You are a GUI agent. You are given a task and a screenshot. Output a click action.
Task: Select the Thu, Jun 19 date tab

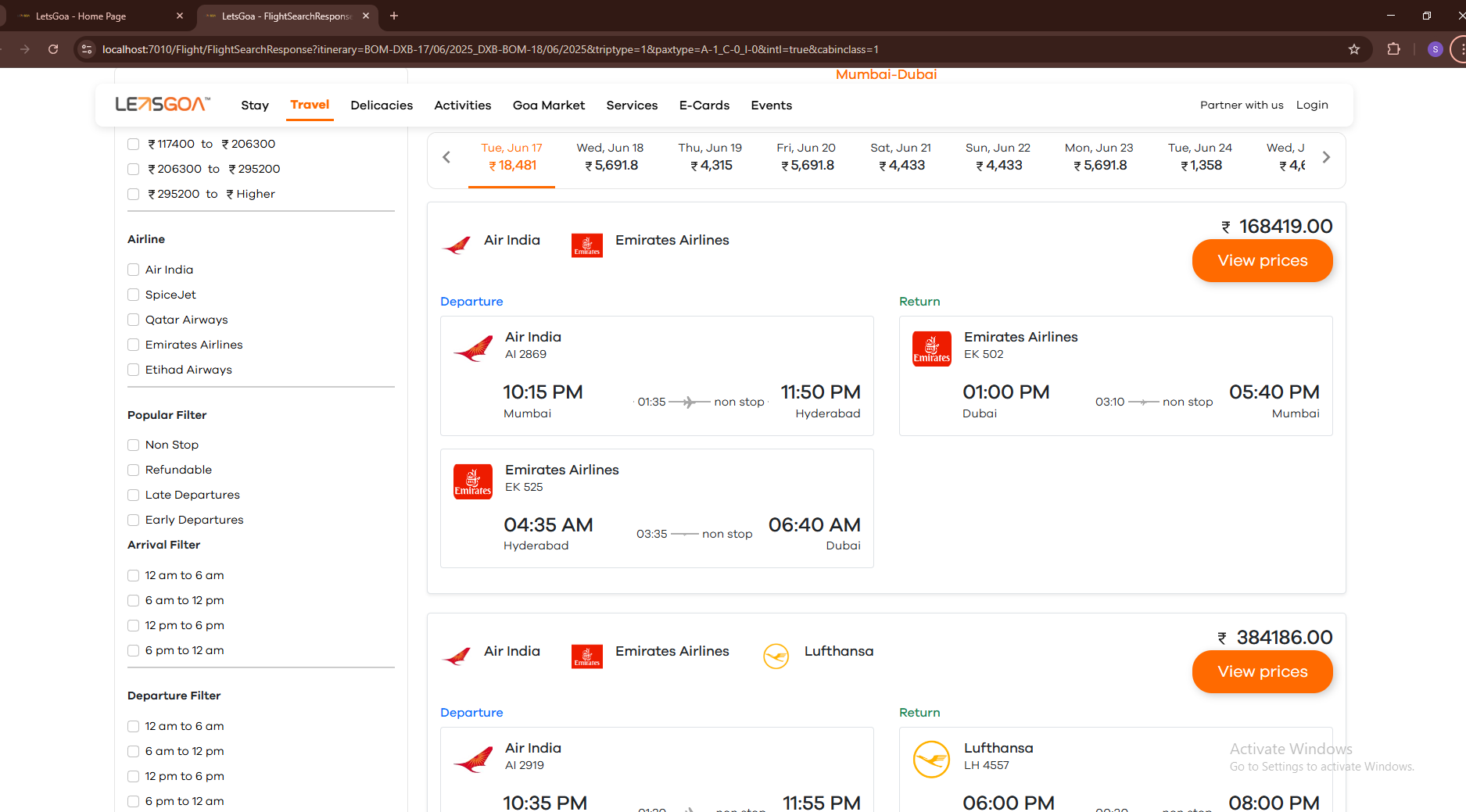[x=711, y=157]
